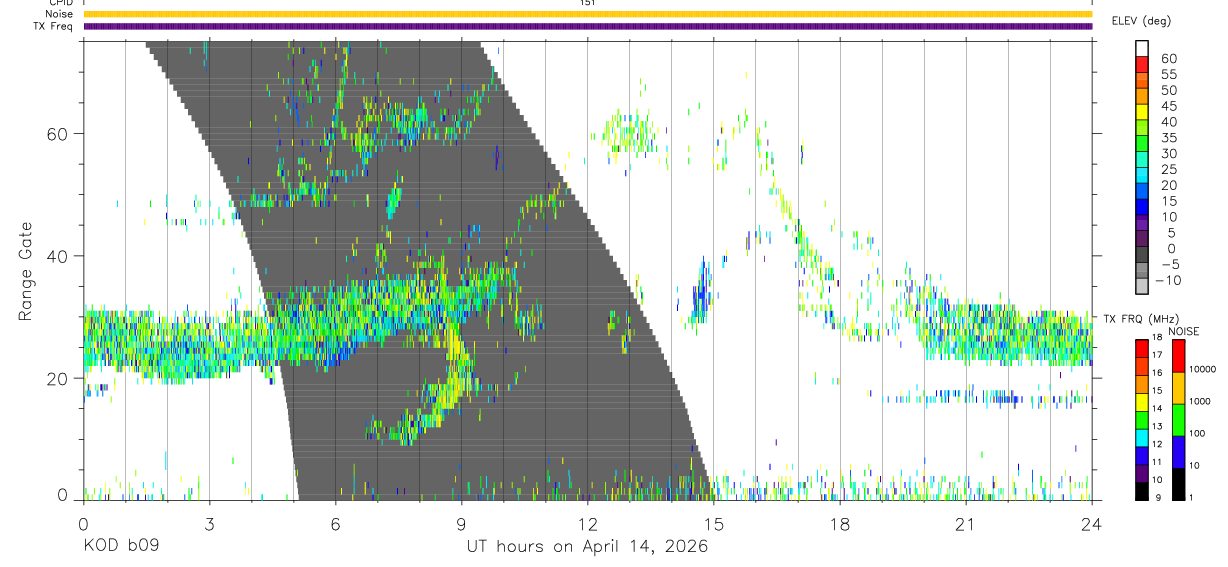
Task: Select the 'KOD b09' radar beam label
Action: [x=121, y=546]
